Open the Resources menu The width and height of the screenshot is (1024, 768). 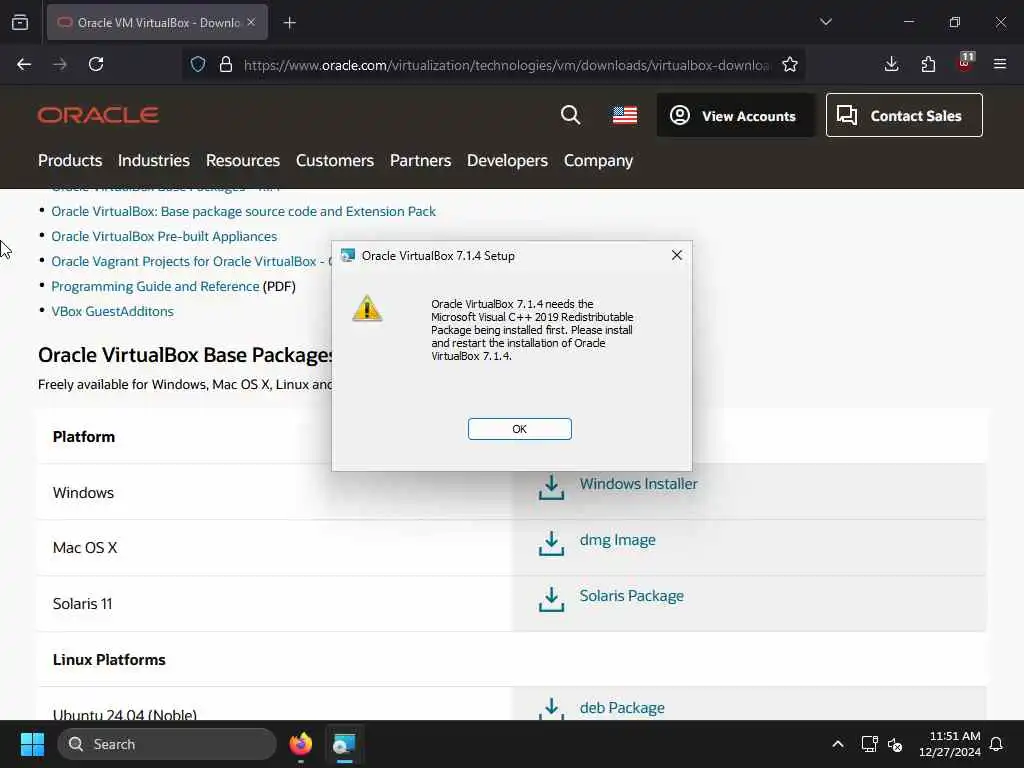(242, 161)
